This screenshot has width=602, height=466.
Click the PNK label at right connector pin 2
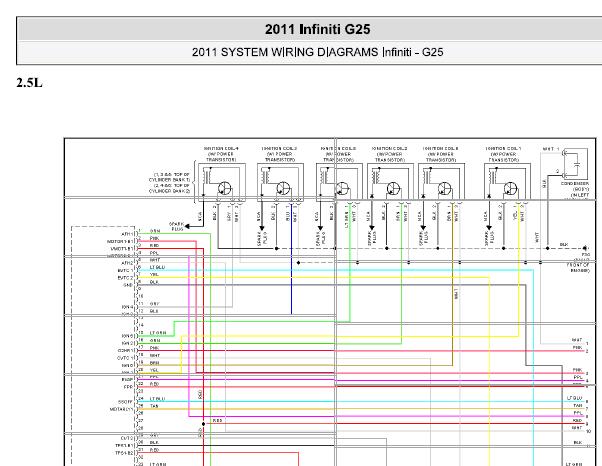point(577,347)
